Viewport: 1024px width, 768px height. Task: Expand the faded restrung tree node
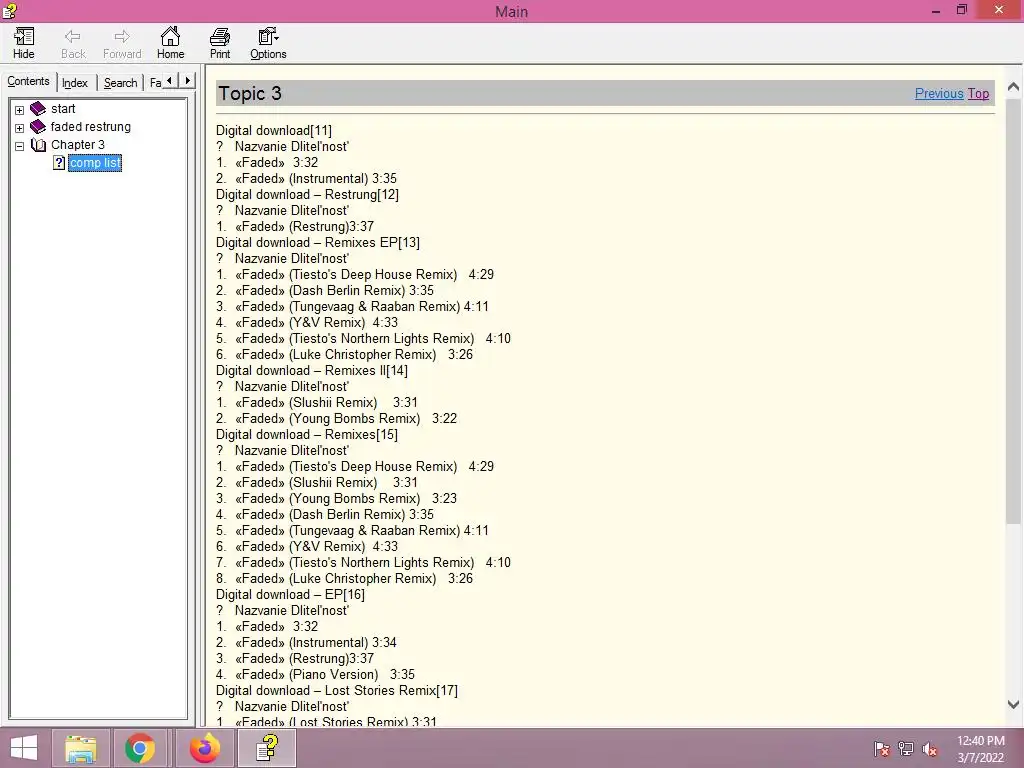tap(20, 128)
